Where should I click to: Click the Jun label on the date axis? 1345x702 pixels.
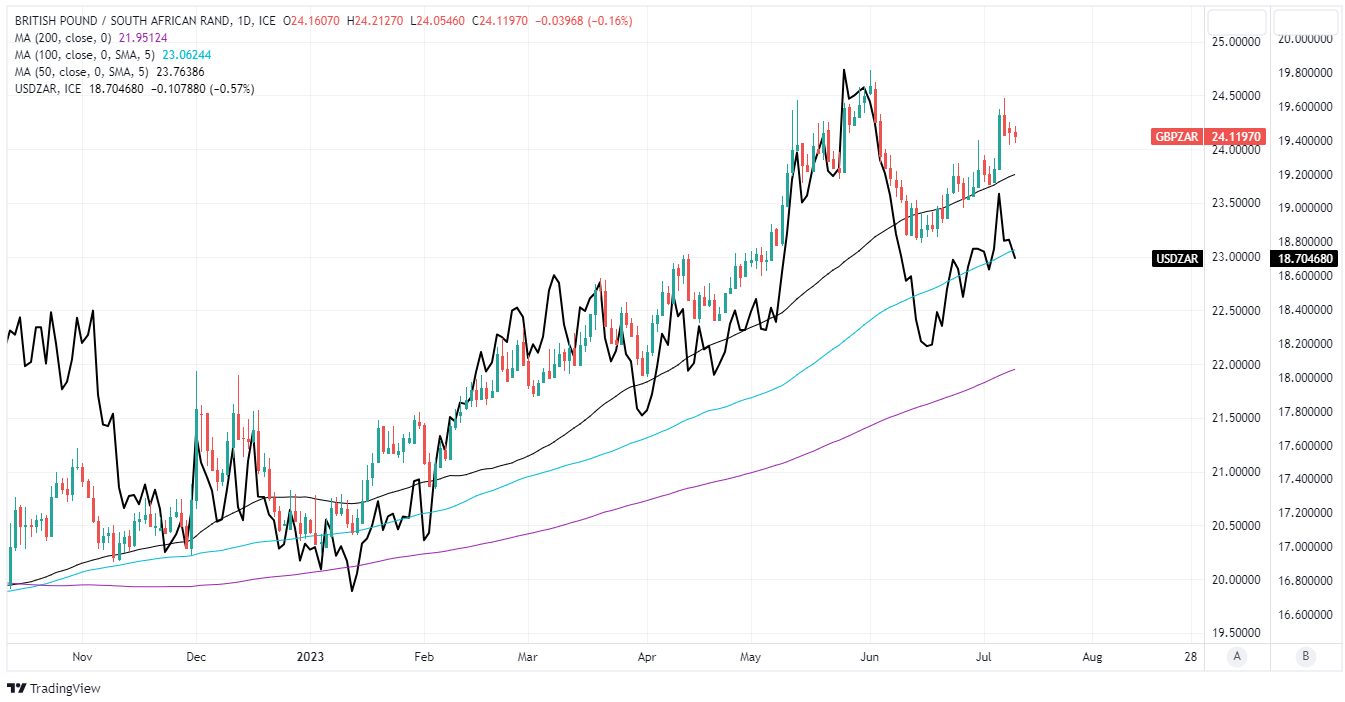pyautogui.click(x=869, y=657)
